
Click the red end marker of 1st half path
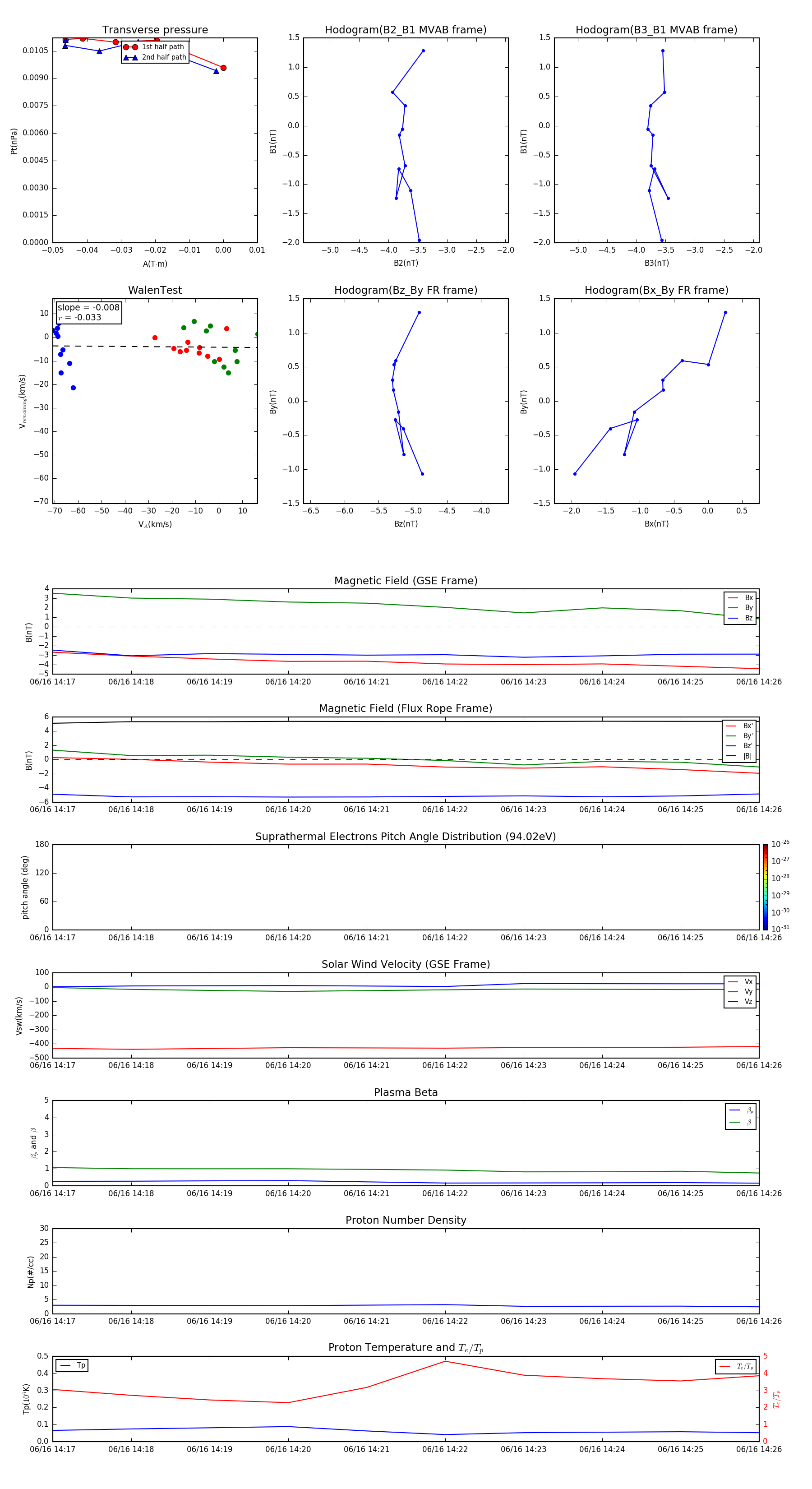coord(224,68)
